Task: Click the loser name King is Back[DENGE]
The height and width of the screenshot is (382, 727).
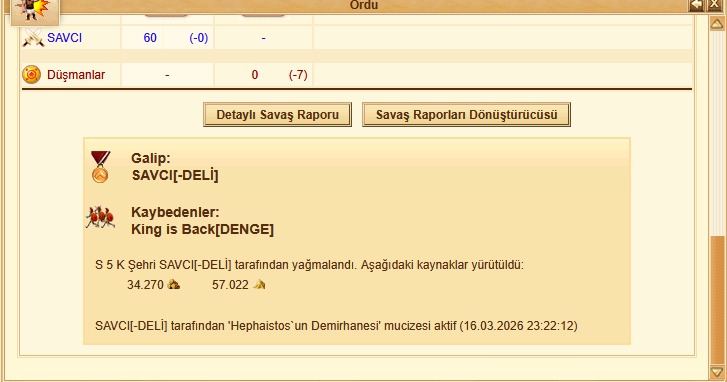Action: pos(203,229)
